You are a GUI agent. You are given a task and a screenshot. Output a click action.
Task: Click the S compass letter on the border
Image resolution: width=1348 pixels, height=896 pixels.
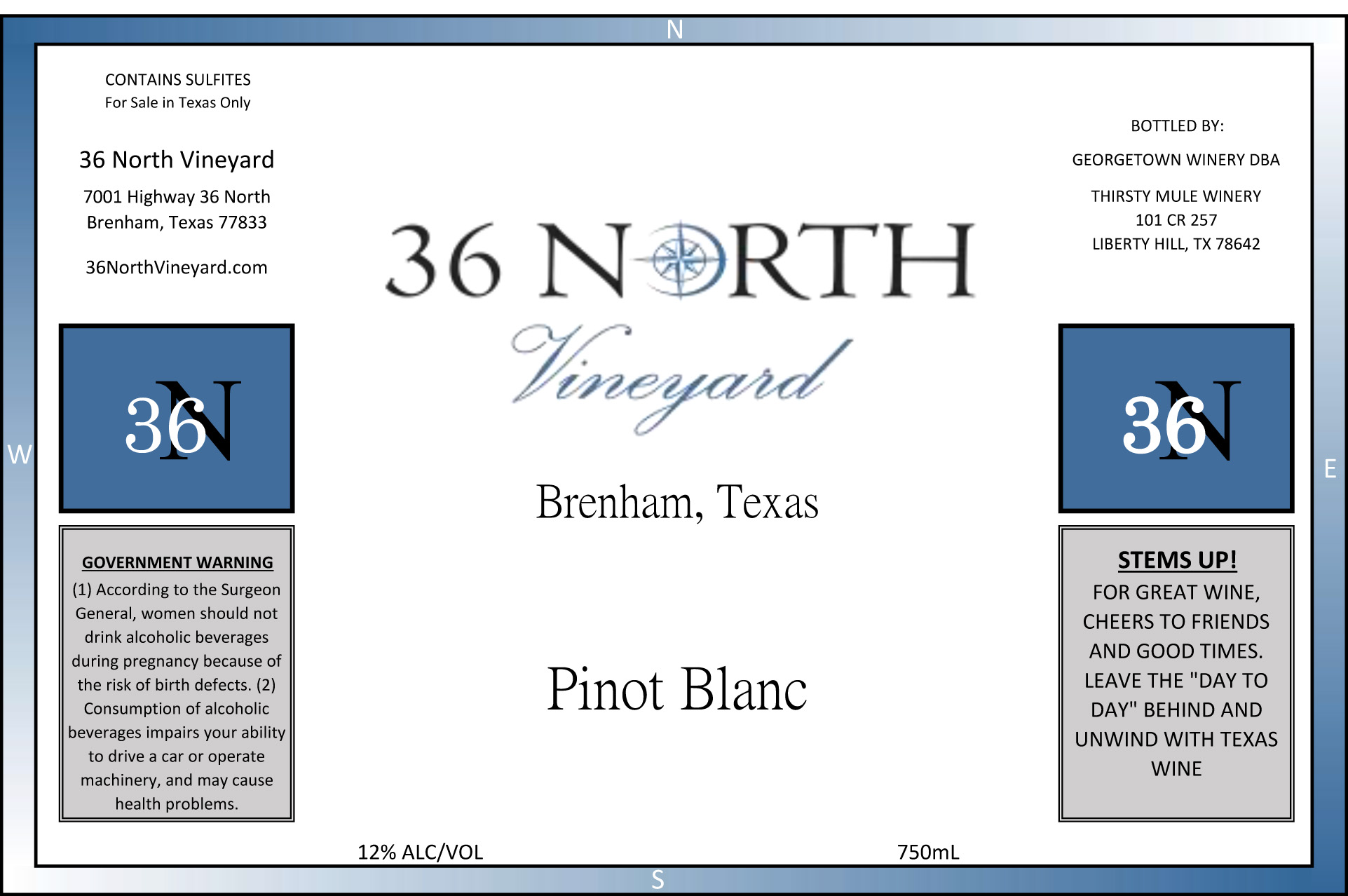658,879
